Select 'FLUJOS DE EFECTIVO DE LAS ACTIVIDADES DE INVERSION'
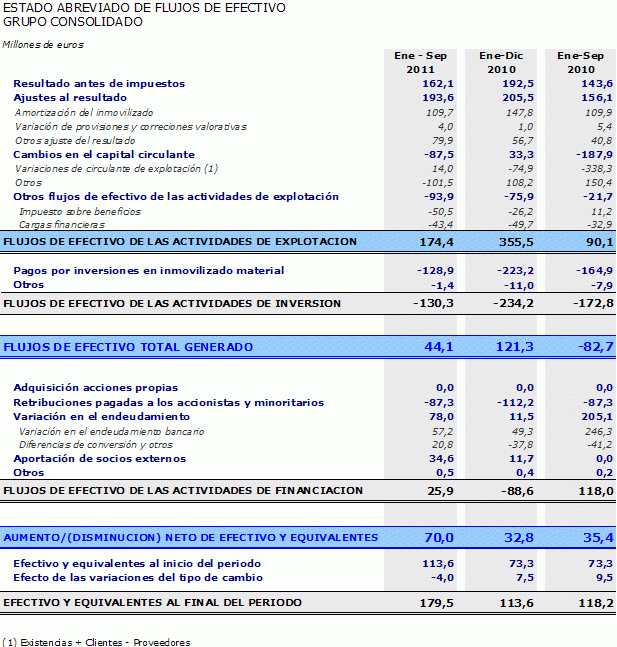617x647 pixels. click(173, 303)
